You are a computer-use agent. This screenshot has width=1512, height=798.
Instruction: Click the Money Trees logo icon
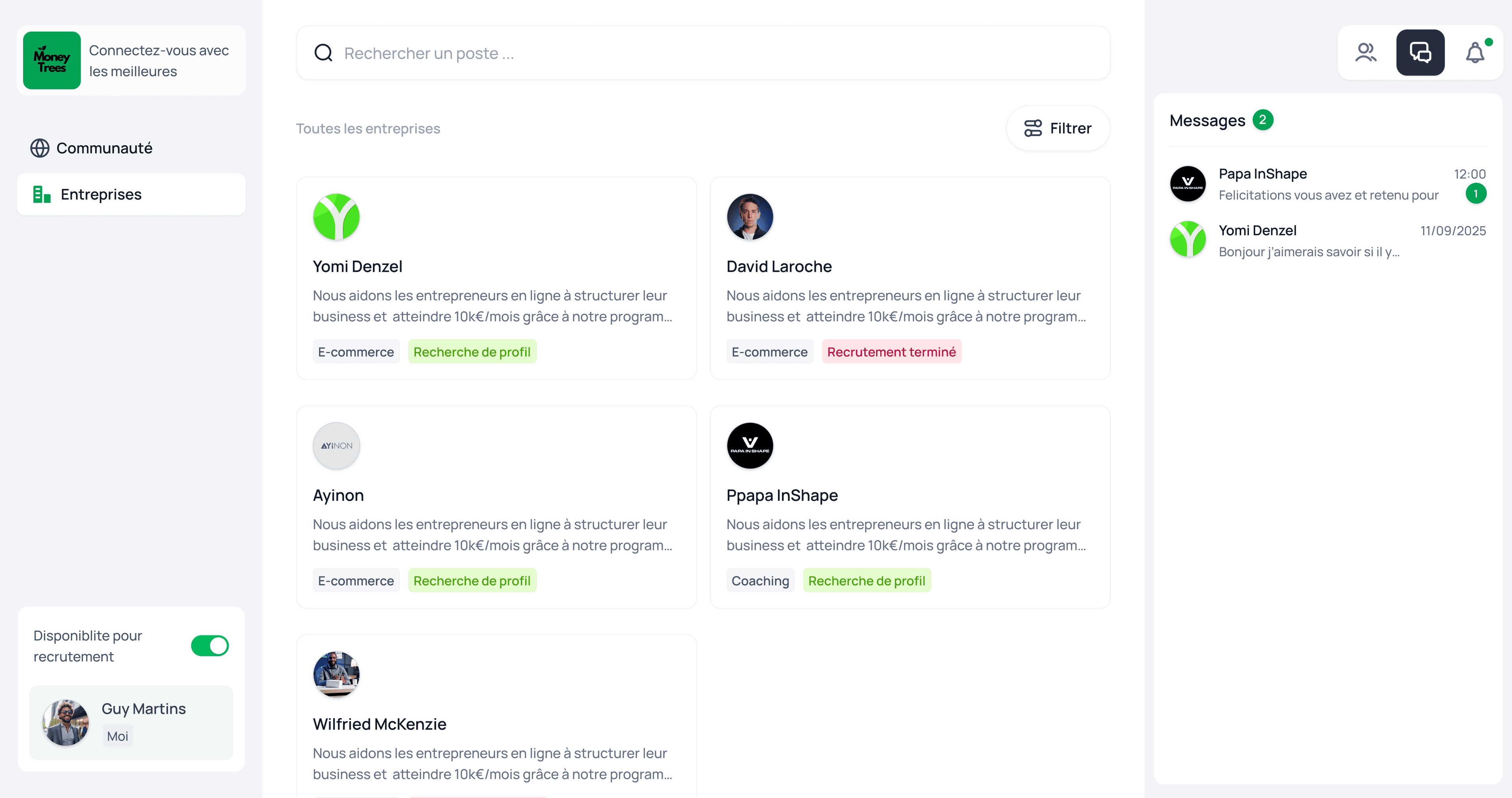(52, 61)
